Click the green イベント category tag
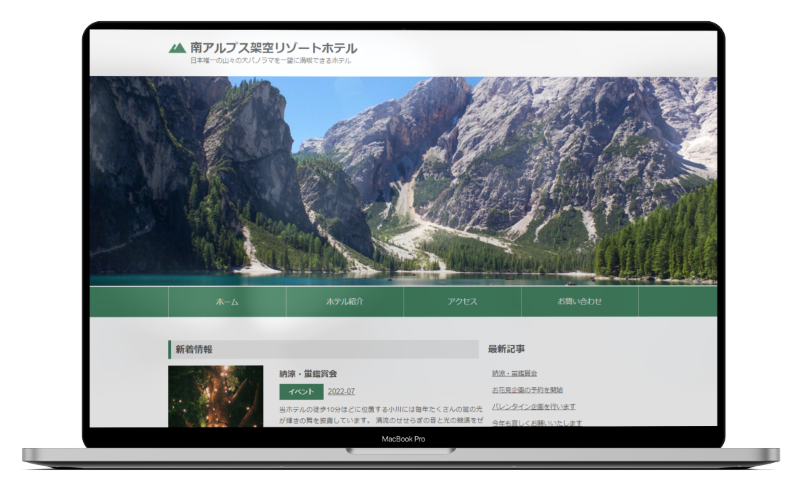Image resolution: width=800 pixels, height=490 pixels. click(x=301, y=392)
